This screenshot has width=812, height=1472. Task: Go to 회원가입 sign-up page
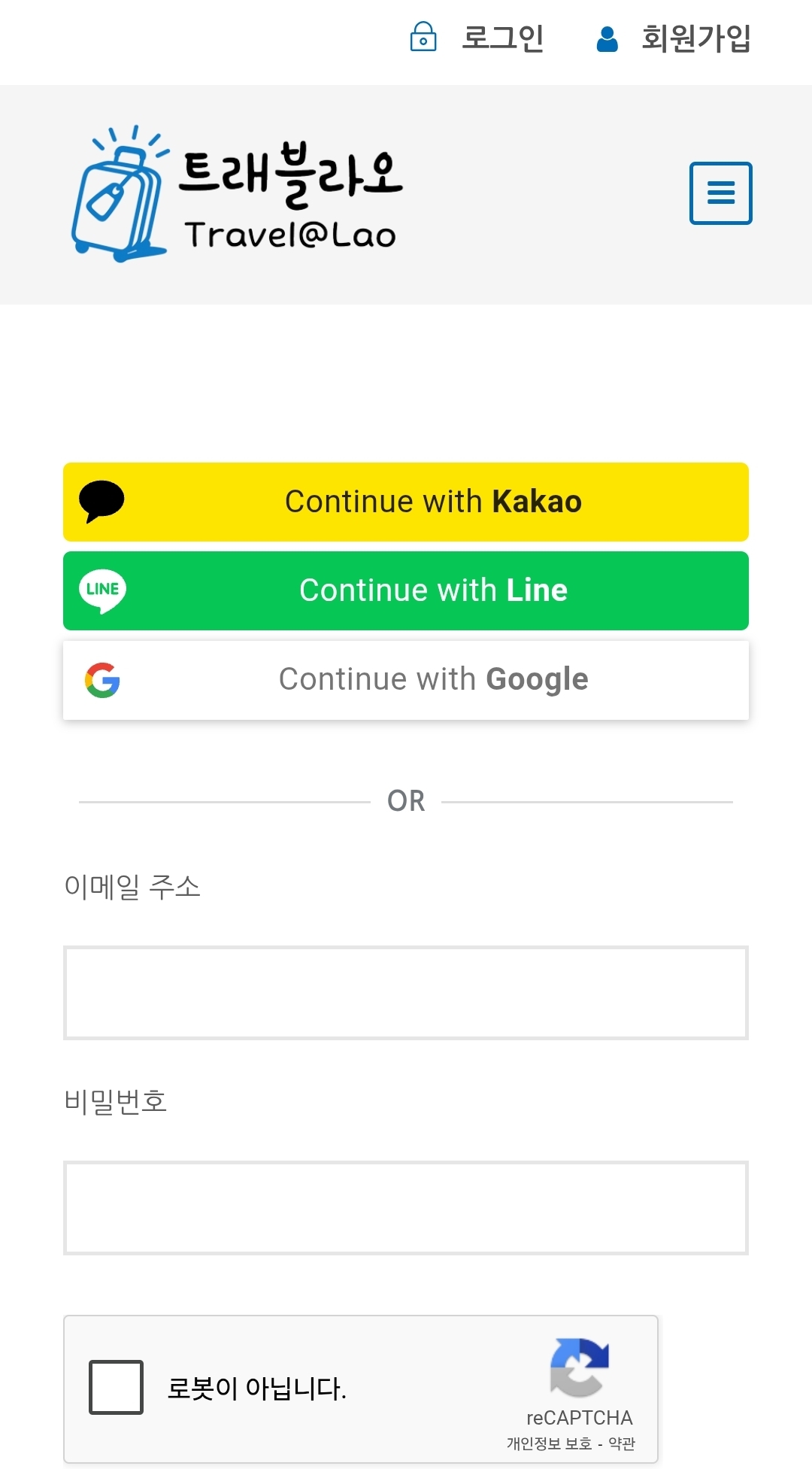coord(695,38)
